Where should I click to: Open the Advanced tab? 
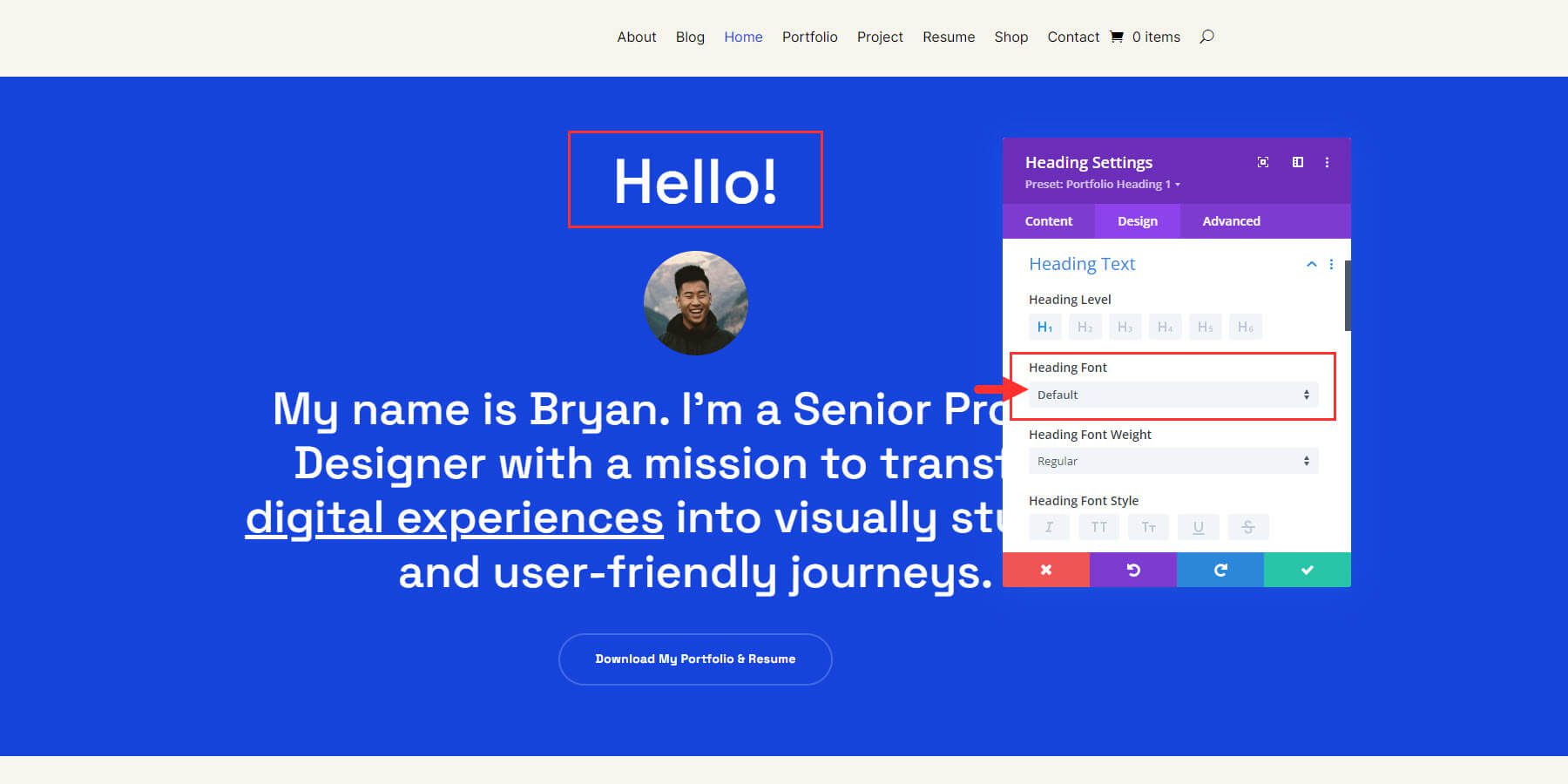[x=1230, y=220]
